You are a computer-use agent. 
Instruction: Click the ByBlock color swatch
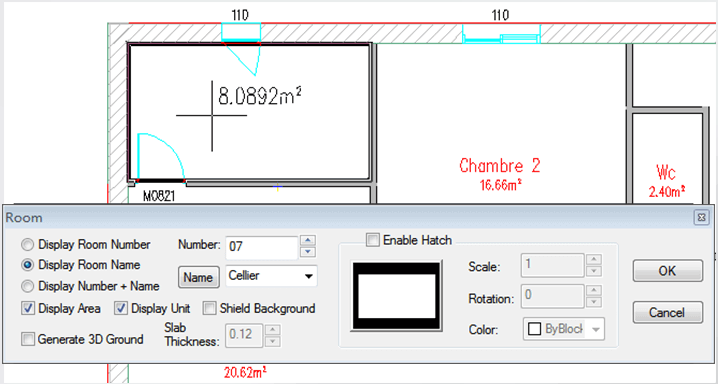534,329
